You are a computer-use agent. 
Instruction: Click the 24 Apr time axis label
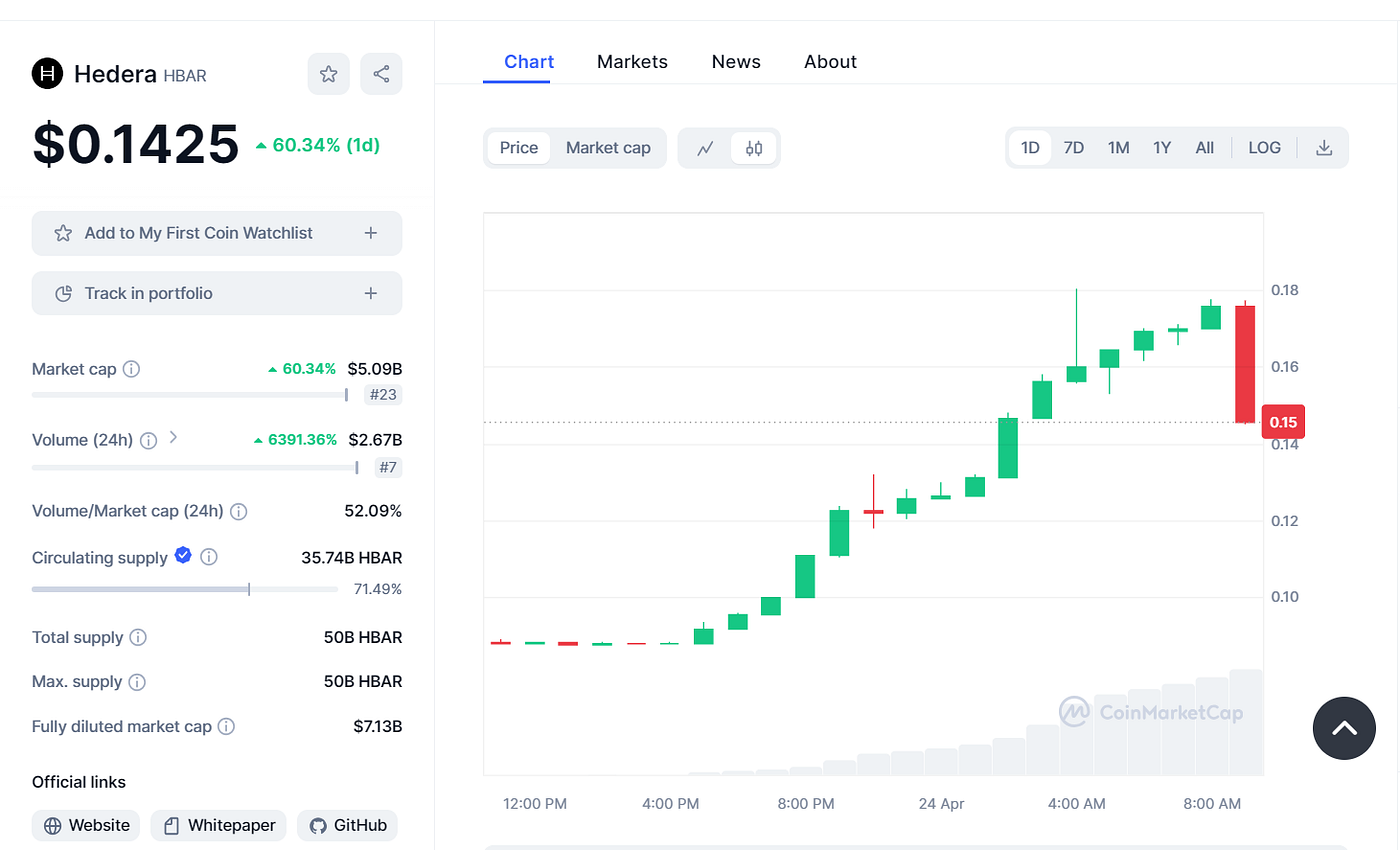click(941, 804)
